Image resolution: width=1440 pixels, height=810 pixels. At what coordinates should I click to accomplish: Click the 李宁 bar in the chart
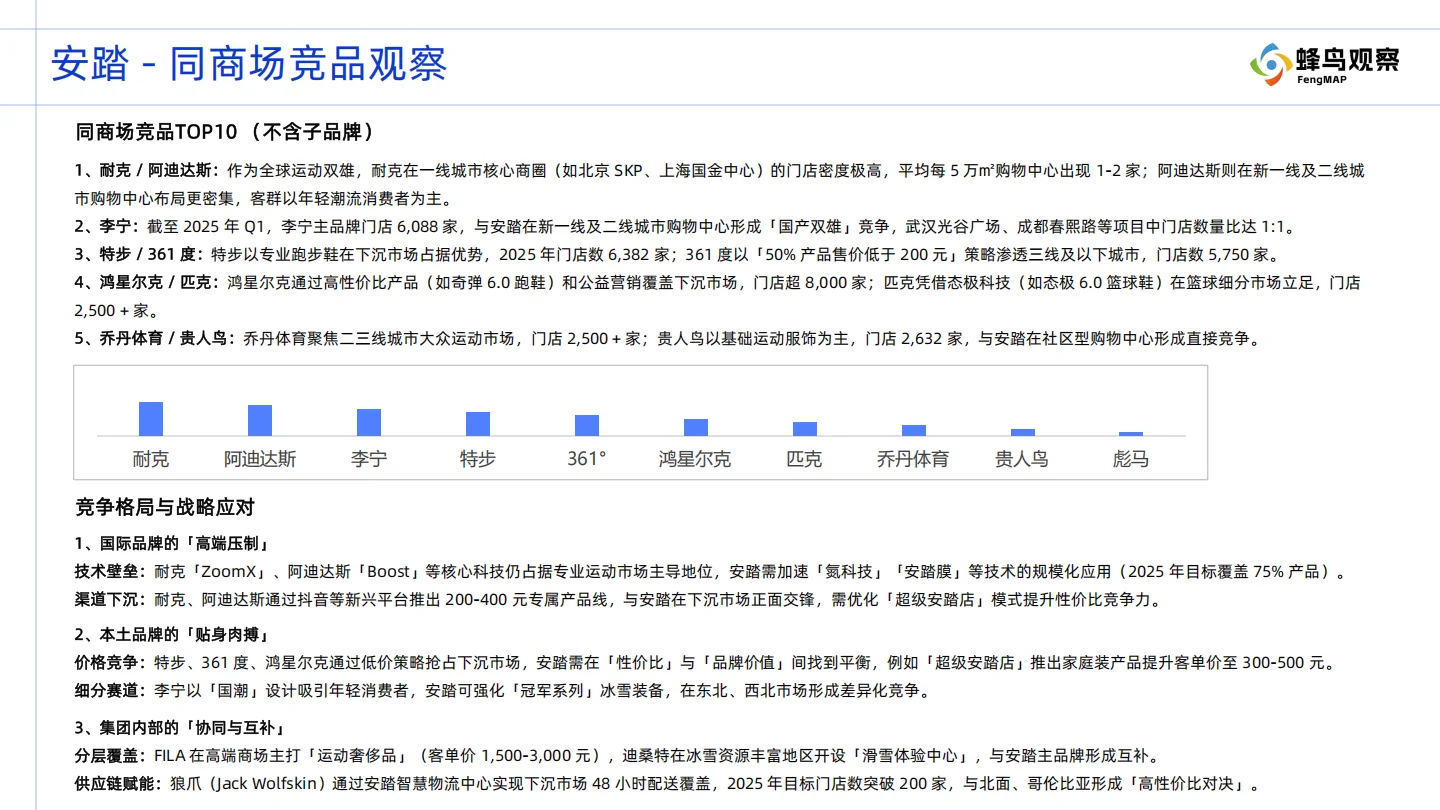click(x=369, y=422)
